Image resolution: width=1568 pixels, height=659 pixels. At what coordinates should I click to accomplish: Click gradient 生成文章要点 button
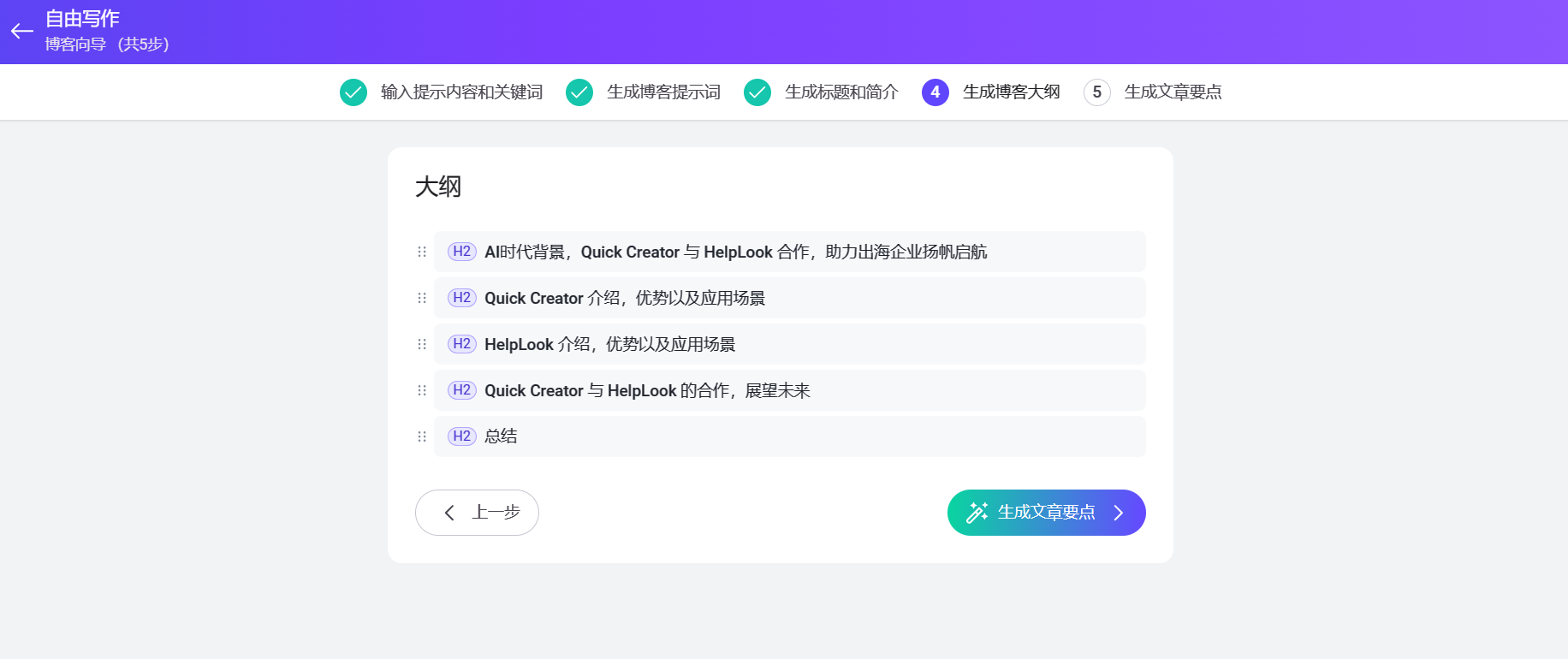pos(1047,513)
